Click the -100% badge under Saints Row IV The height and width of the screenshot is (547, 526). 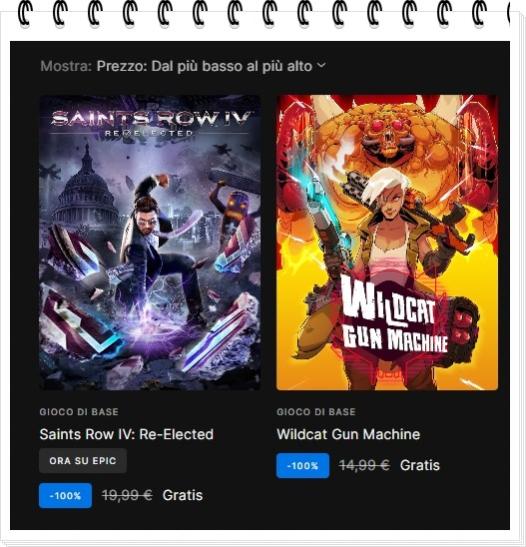click(x=66, y=496)
